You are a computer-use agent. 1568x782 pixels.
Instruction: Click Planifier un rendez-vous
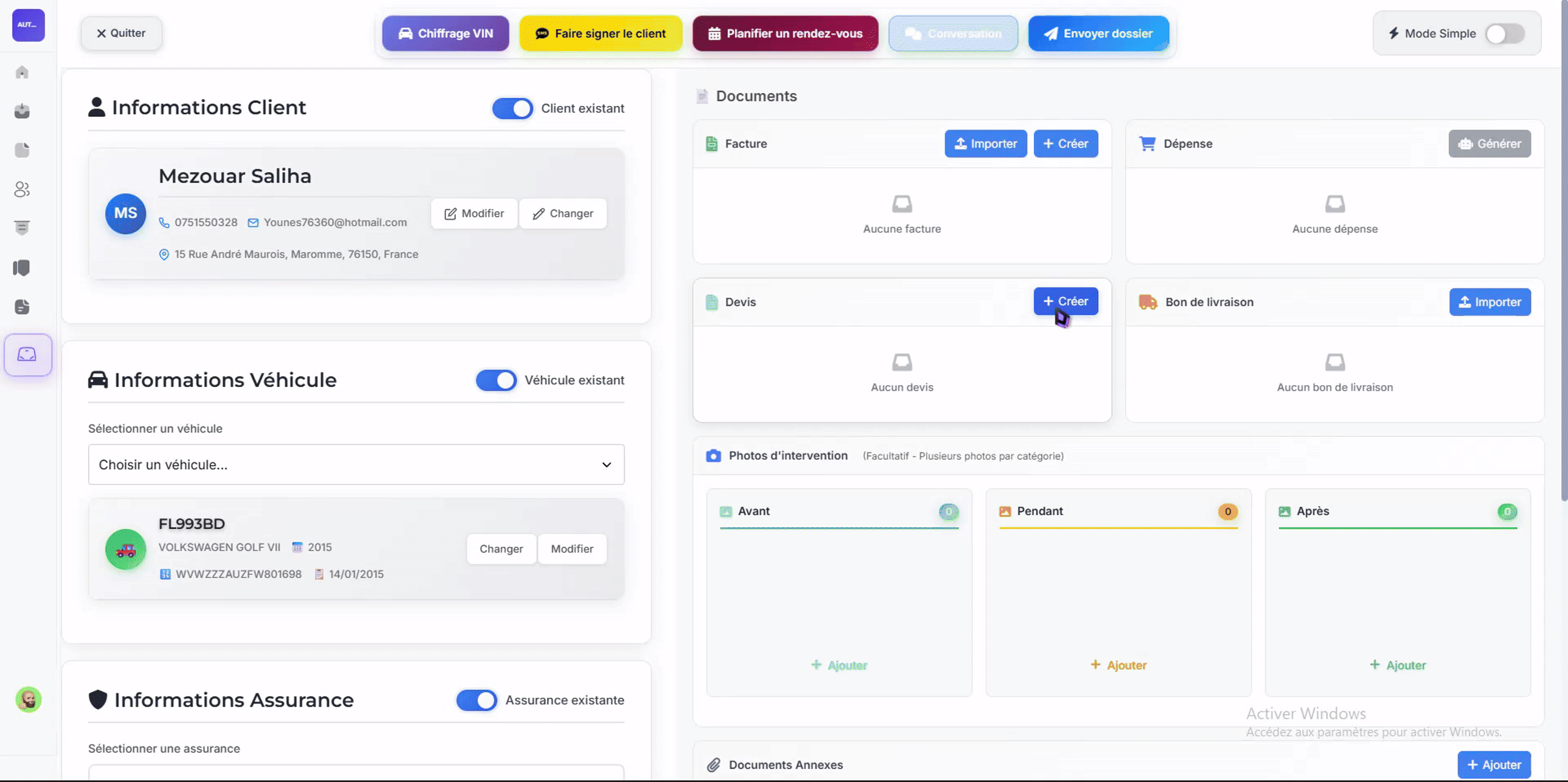click(x=785, y=34)
